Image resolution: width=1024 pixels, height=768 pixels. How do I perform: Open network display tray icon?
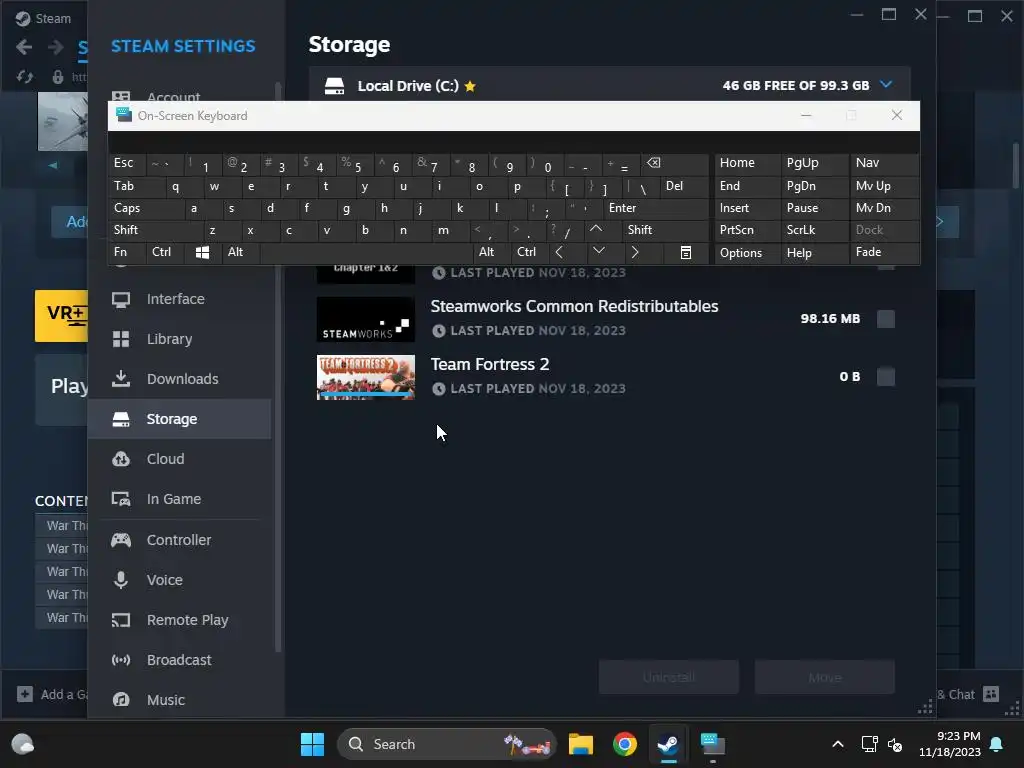click(869, 744)
